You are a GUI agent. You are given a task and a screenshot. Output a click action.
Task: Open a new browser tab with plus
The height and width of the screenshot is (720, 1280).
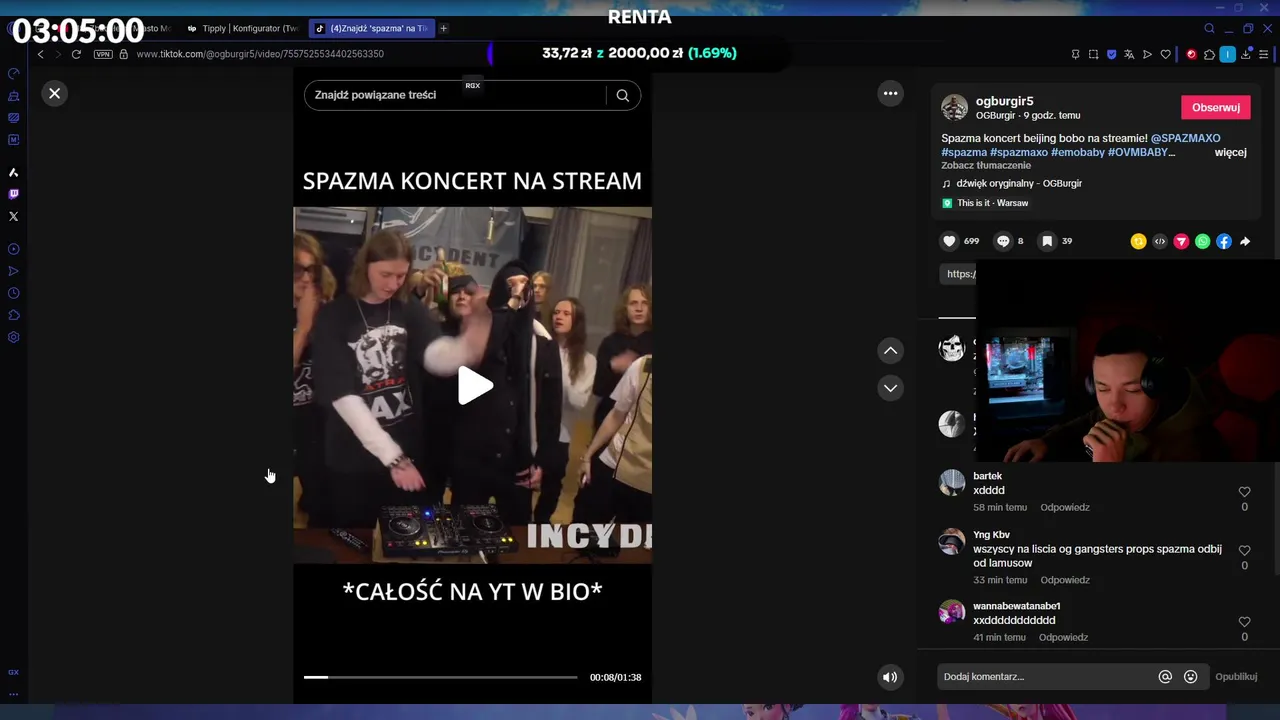pyautogui.click(x=444, y=28)
